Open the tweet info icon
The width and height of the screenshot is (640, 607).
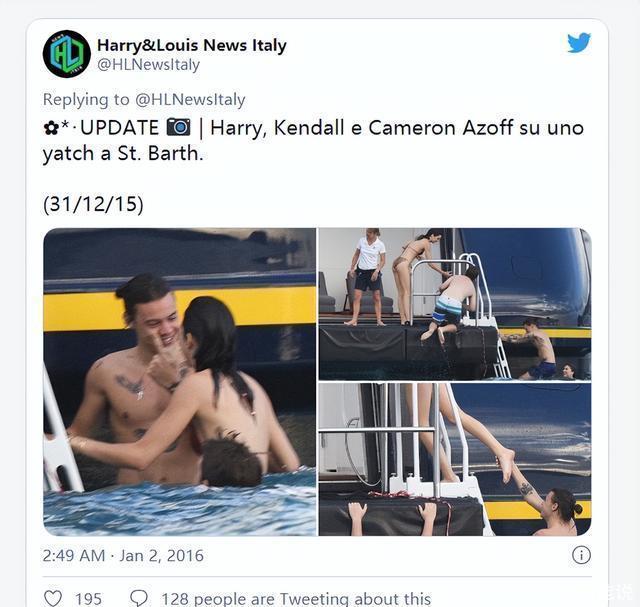pos(580,555)
